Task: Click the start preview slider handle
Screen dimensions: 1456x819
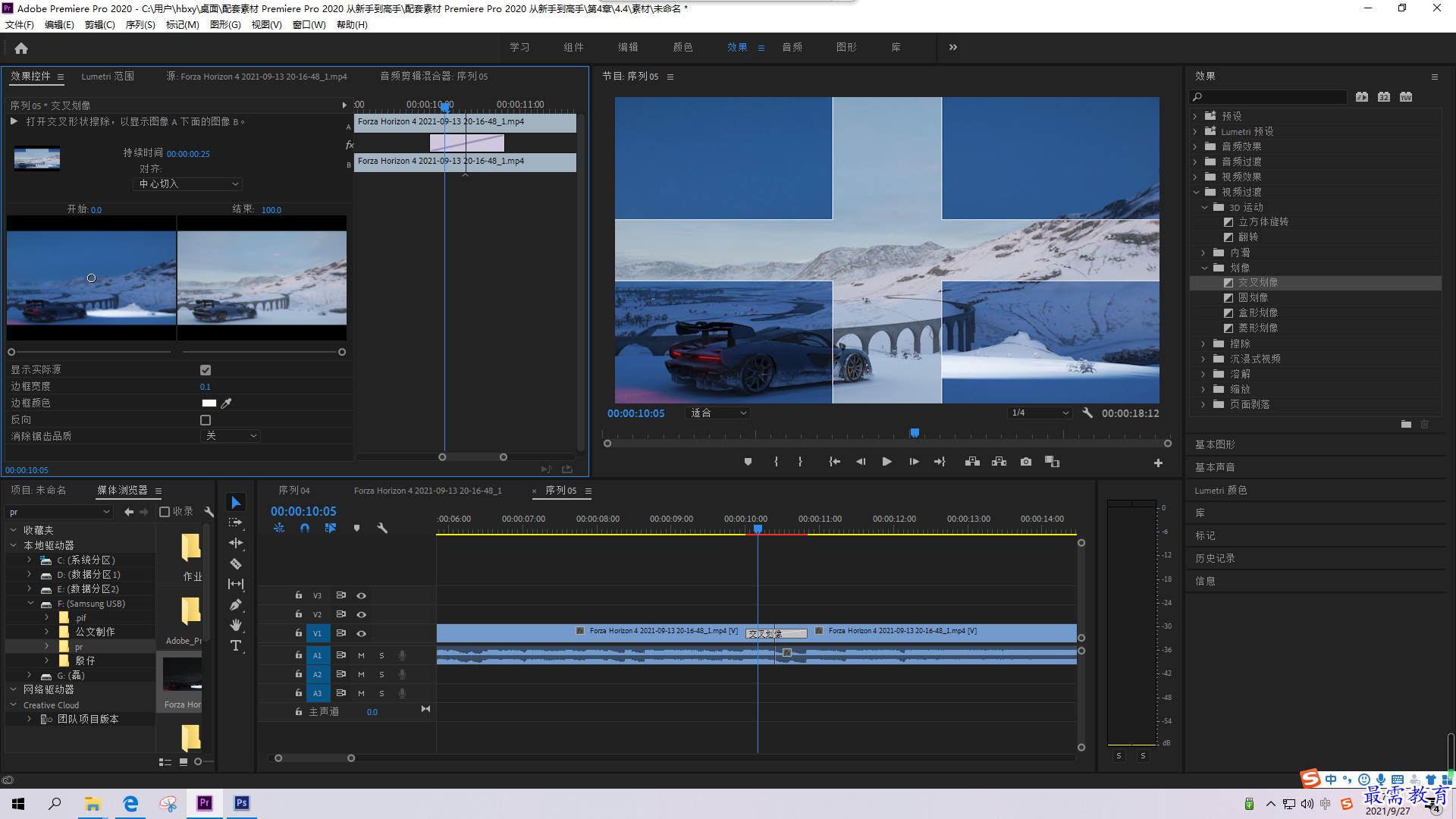Action: tap(11, 353)
